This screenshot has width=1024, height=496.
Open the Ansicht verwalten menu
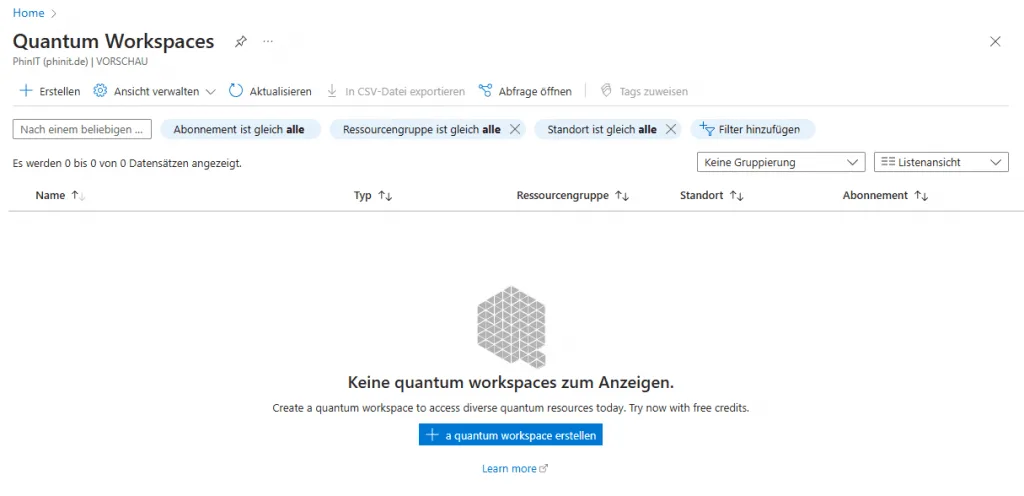point(154,91)
